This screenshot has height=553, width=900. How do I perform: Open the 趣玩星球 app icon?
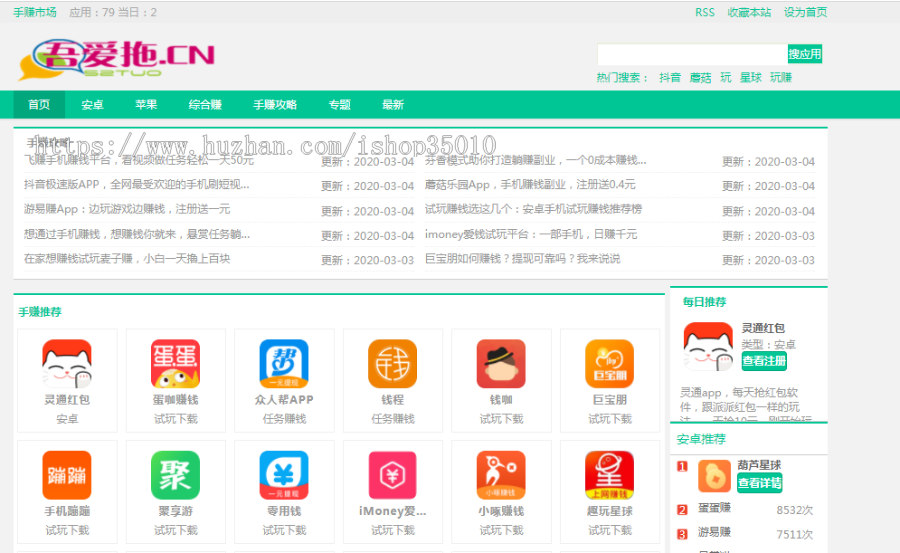coord(609,475)
